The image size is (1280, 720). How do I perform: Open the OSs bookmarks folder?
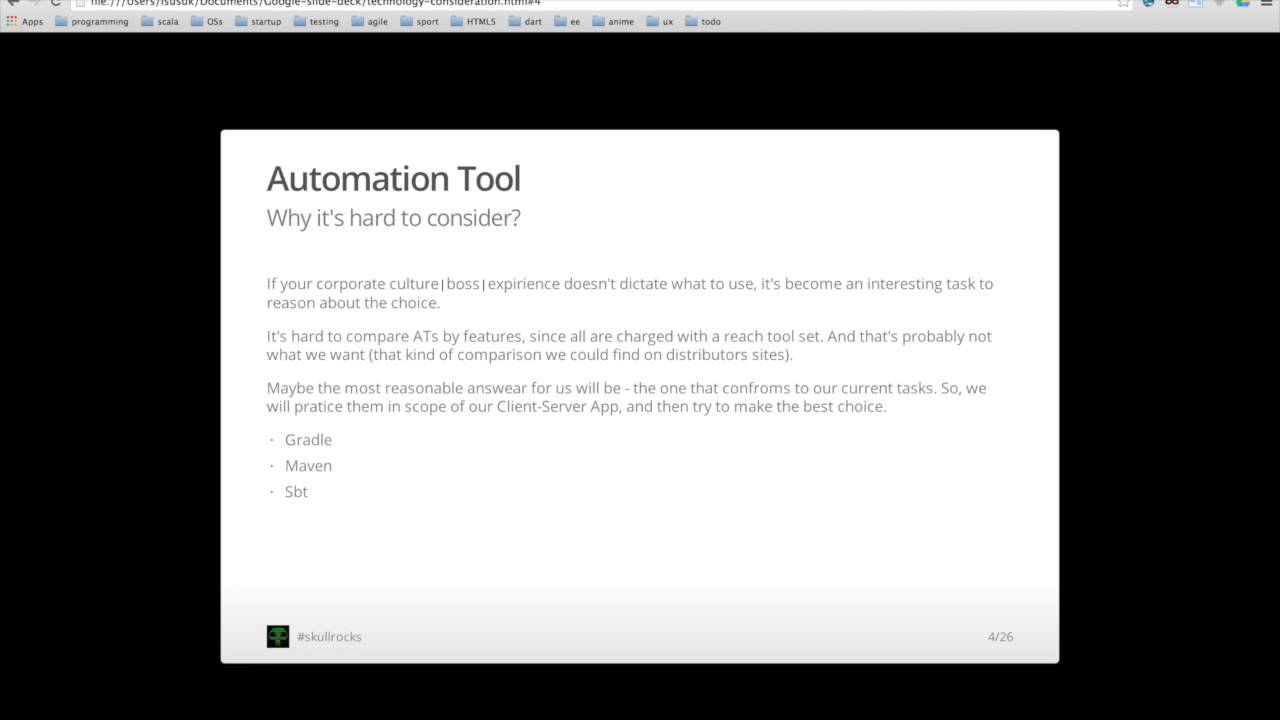207,21
